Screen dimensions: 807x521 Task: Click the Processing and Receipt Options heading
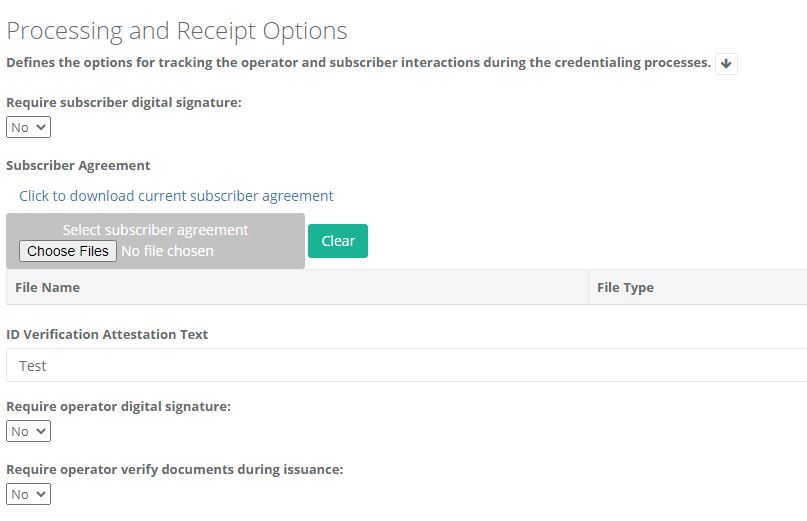(177, 31)
